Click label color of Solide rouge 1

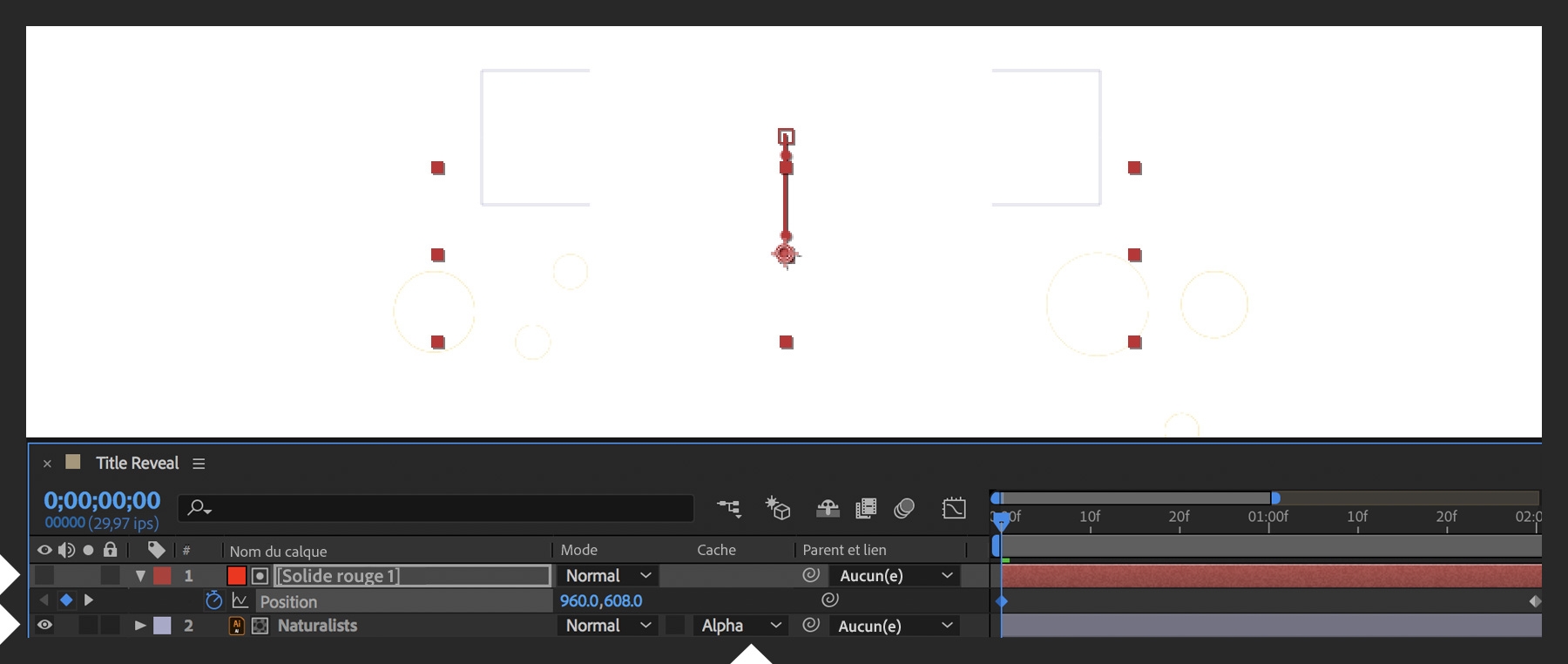pos(162,575)
